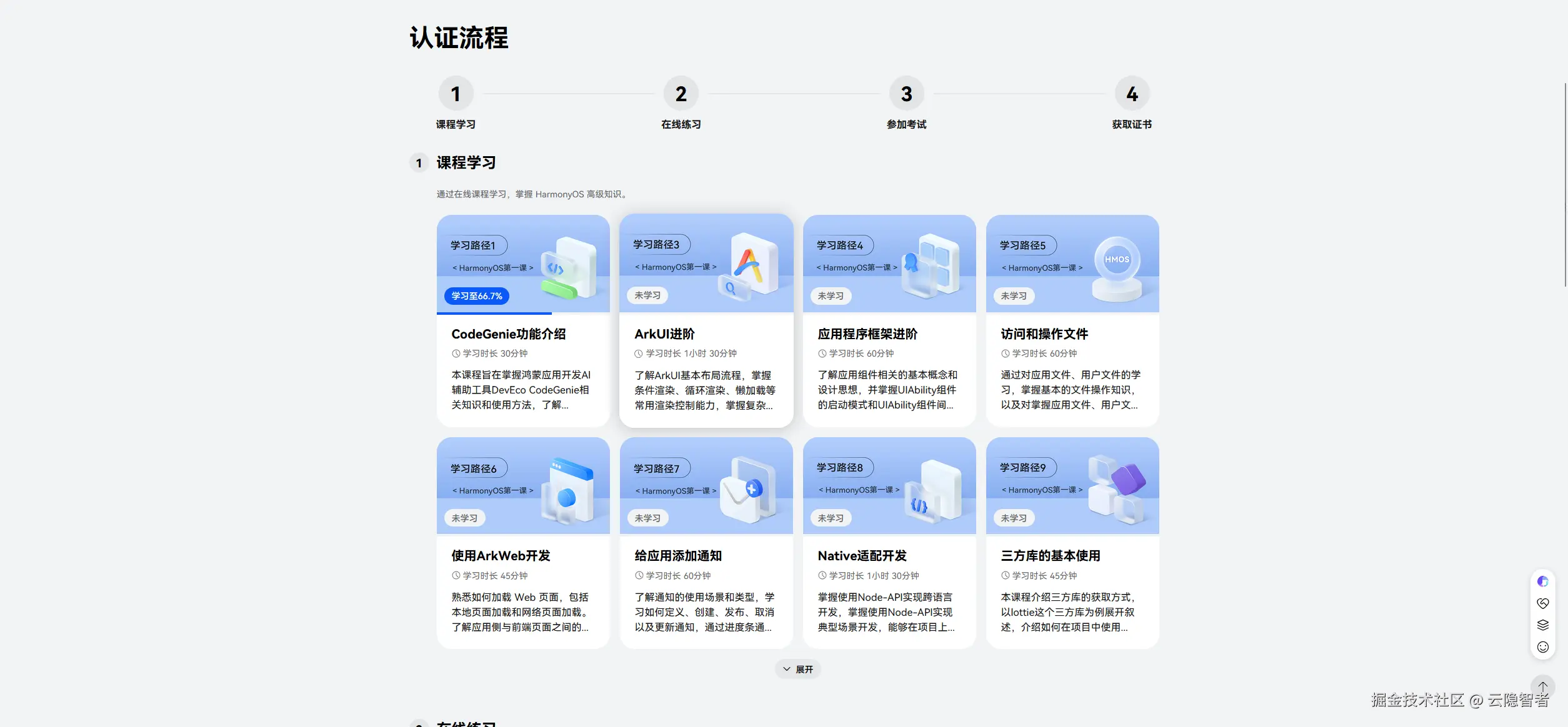Open the 三方库的基本使用 course card description
This screenshot has height=727, width=1568.
(x=1067, y=612)
